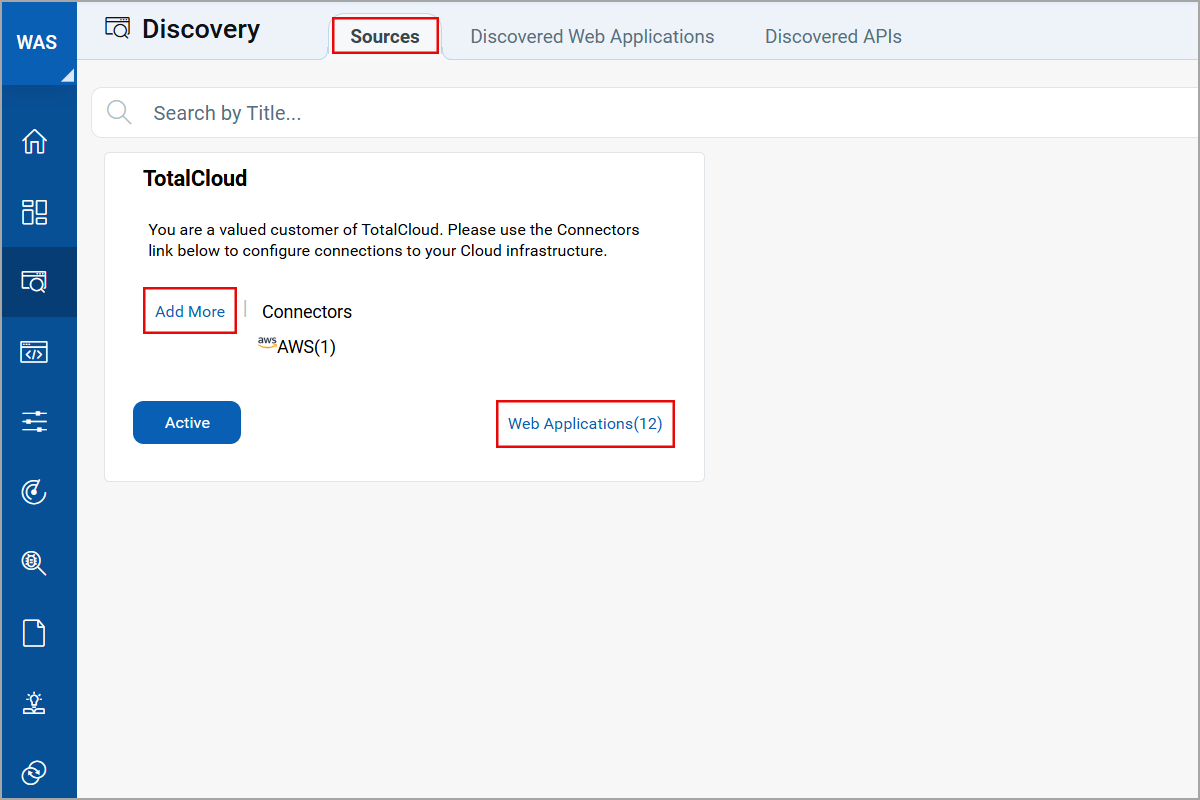
Task: Open the Discovered Web Applications tab
Action: tap(592, 37)
